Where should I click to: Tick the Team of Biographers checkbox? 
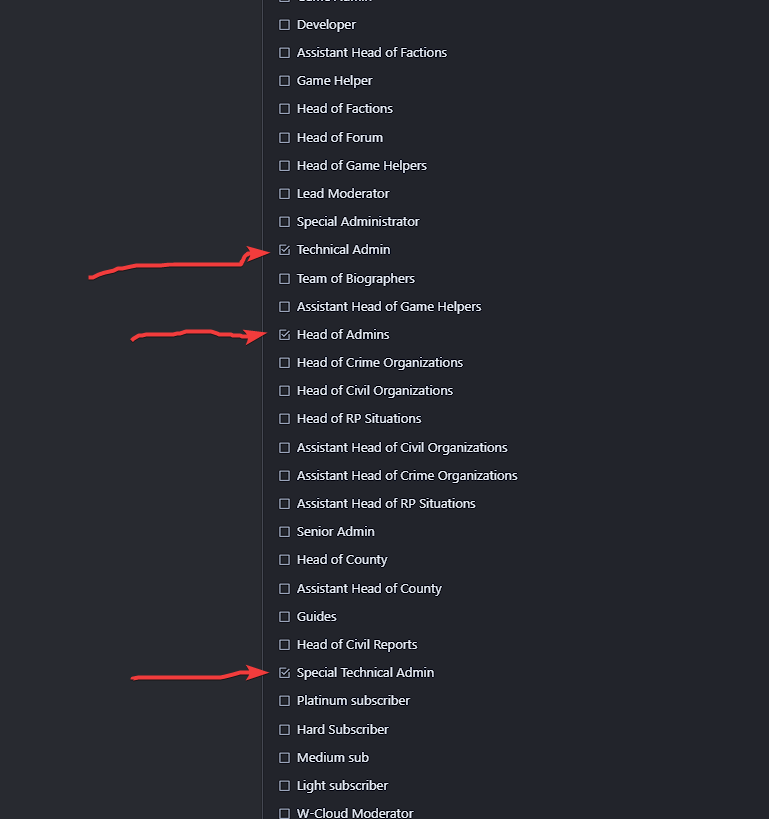(x=285, y=279)
